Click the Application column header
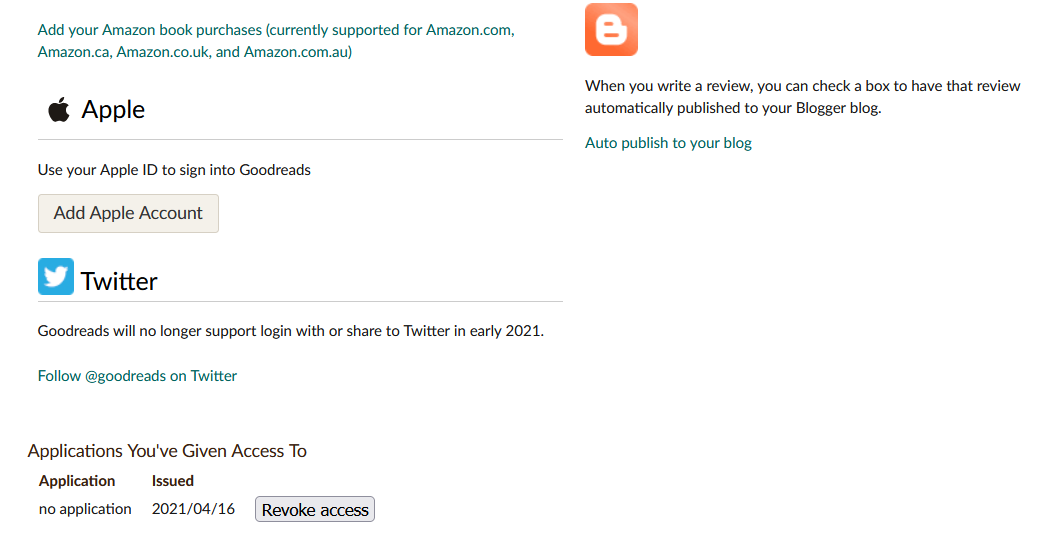 click(x=77, y=481)
